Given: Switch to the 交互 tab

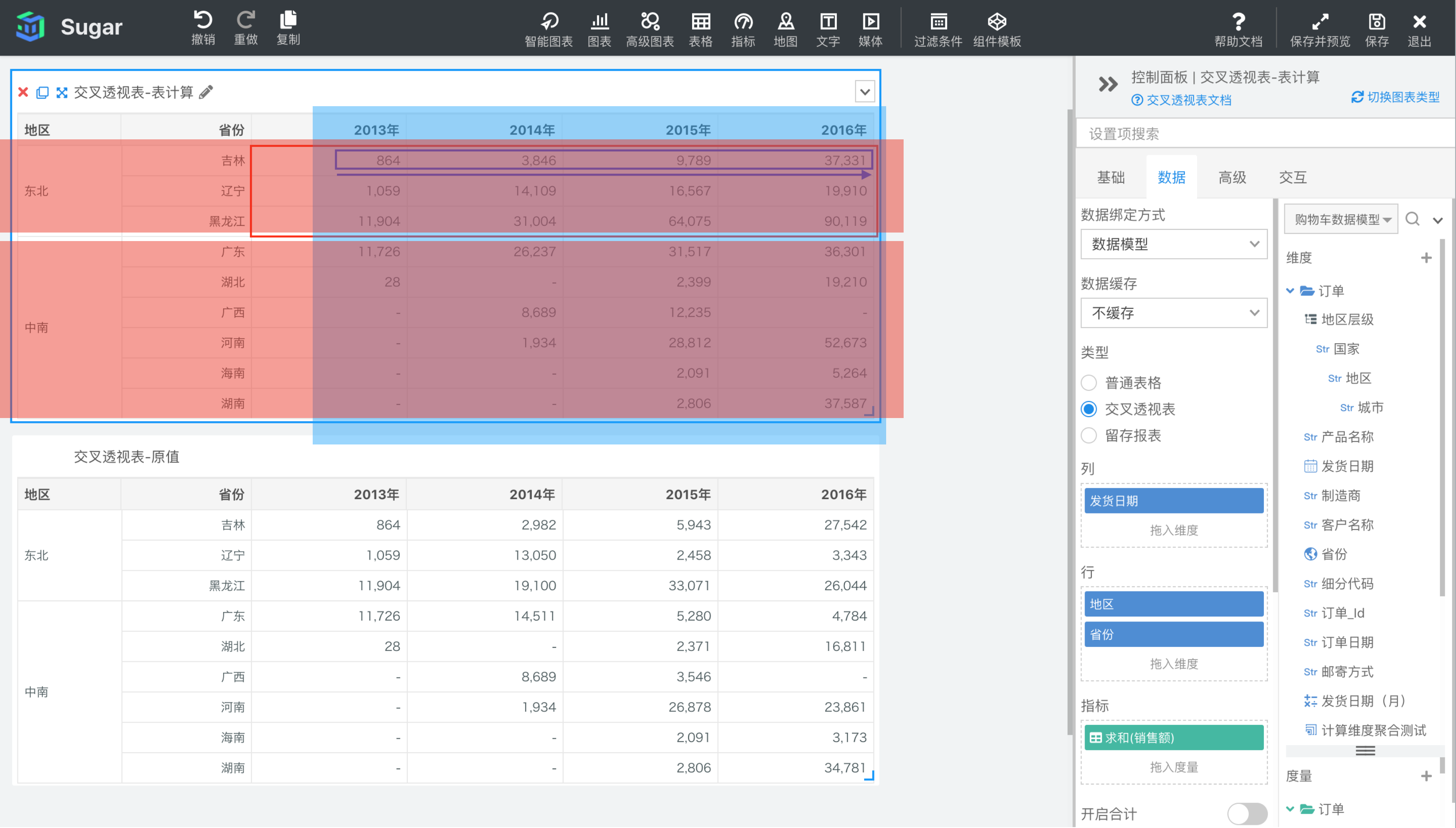Looking at the screenshot, I should 1293,177.
